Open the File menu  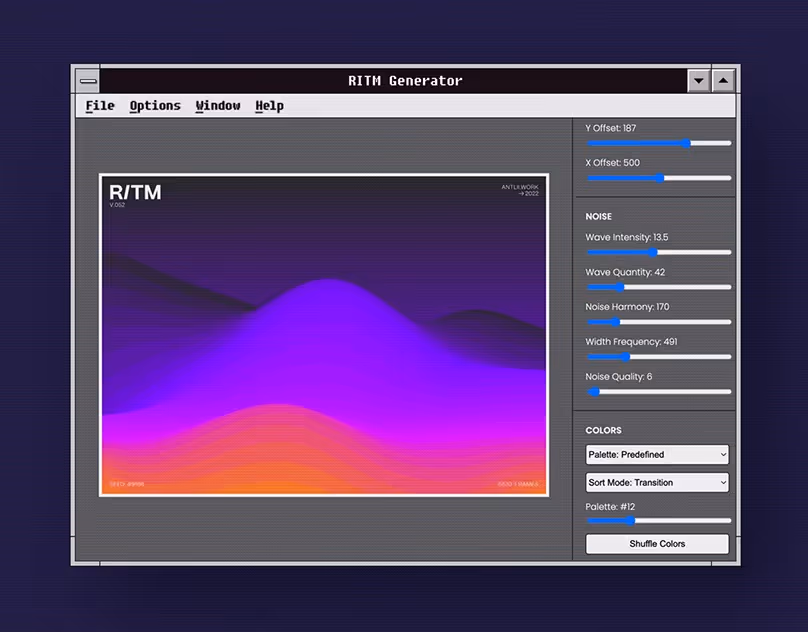100,106
